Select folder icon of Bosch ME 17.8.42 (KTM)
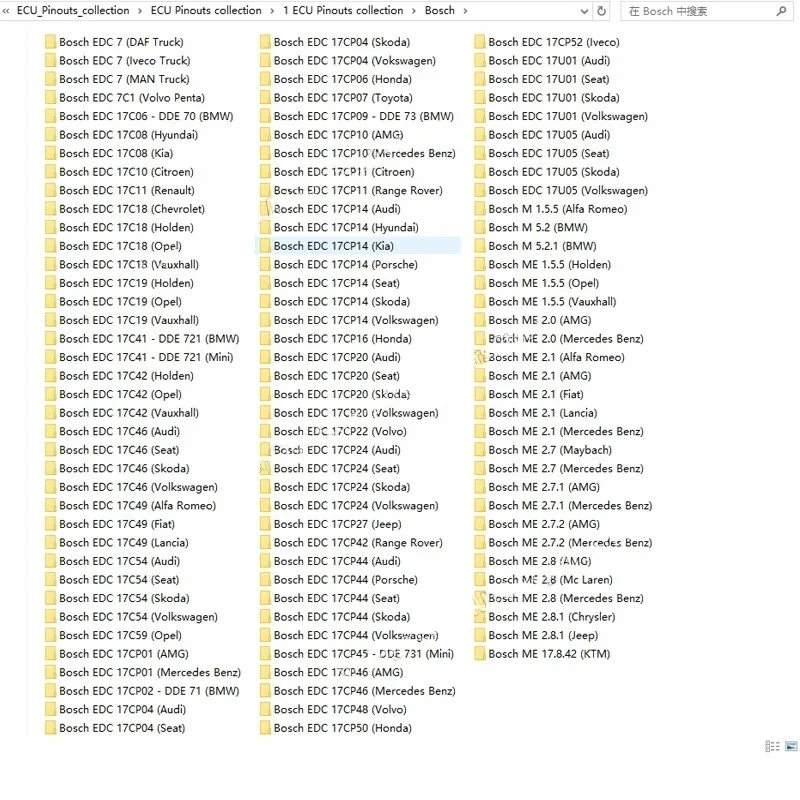This screenshot has width=800, height=800. point(480,654)
